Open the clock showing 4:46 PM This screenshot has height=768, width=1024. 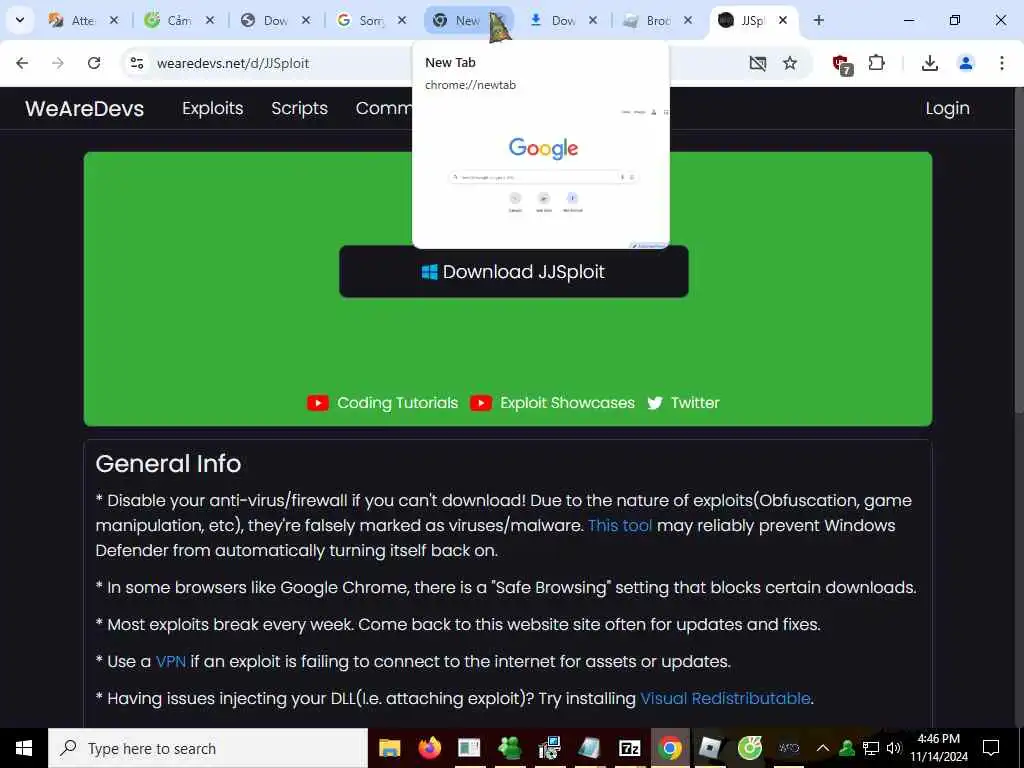[939, 748]
